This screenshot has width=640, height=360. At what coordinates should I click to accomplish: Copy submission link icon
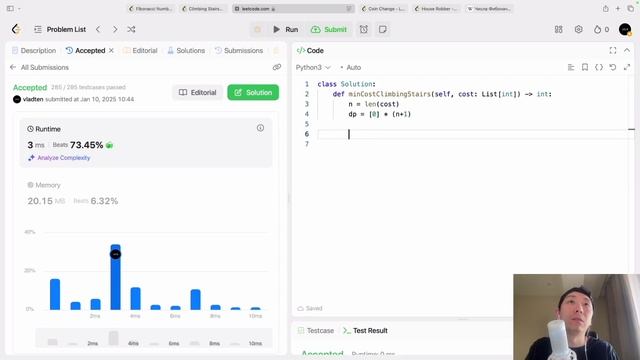tap(277, 67)
